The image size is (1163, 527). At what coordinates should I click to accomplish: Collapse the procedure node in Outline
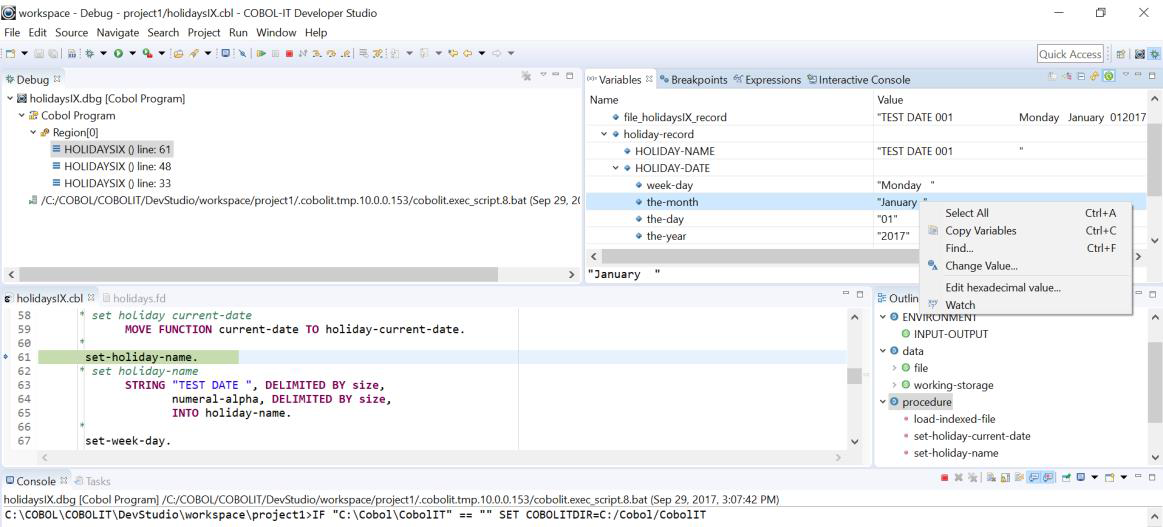[882, 402]
